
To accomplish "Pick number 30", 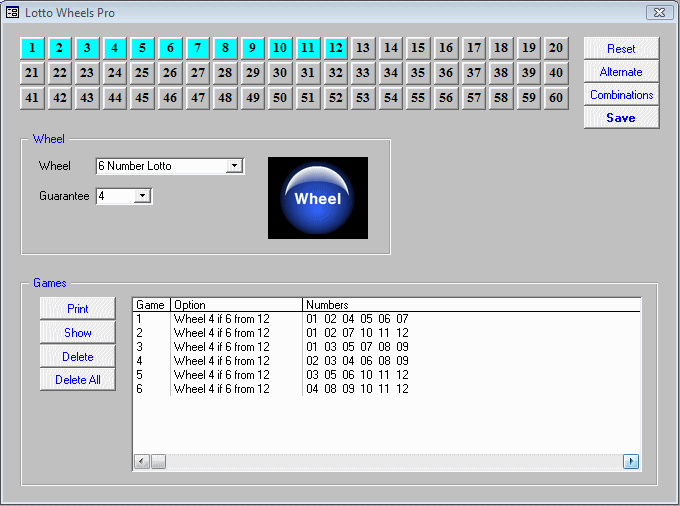I will point(280,72).
